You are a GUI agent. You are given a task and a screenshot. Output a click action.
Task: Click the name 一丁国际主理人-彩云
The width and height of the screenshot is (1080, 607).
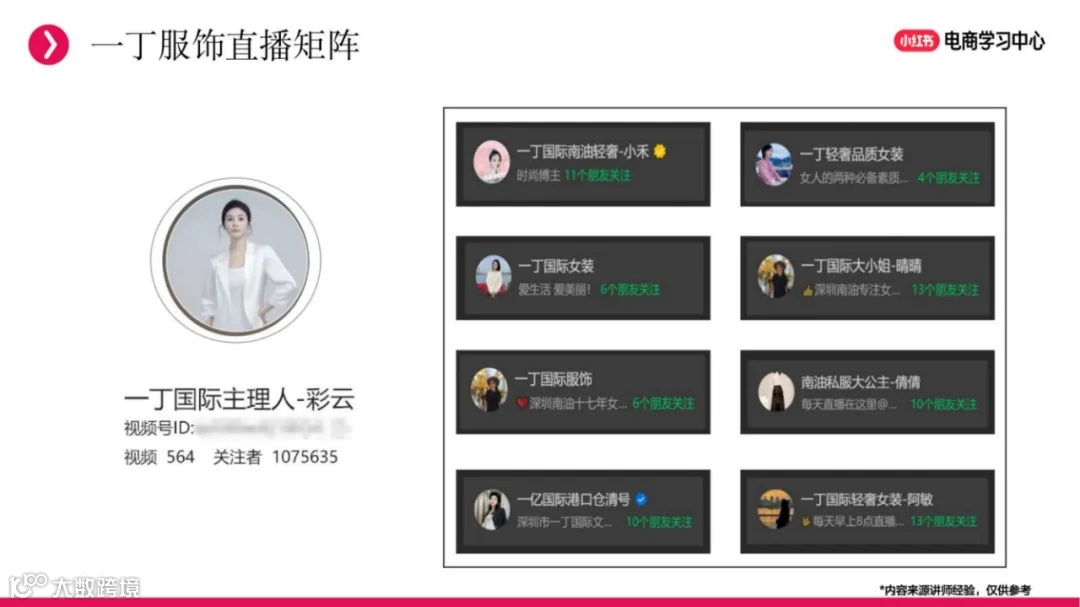239,399
